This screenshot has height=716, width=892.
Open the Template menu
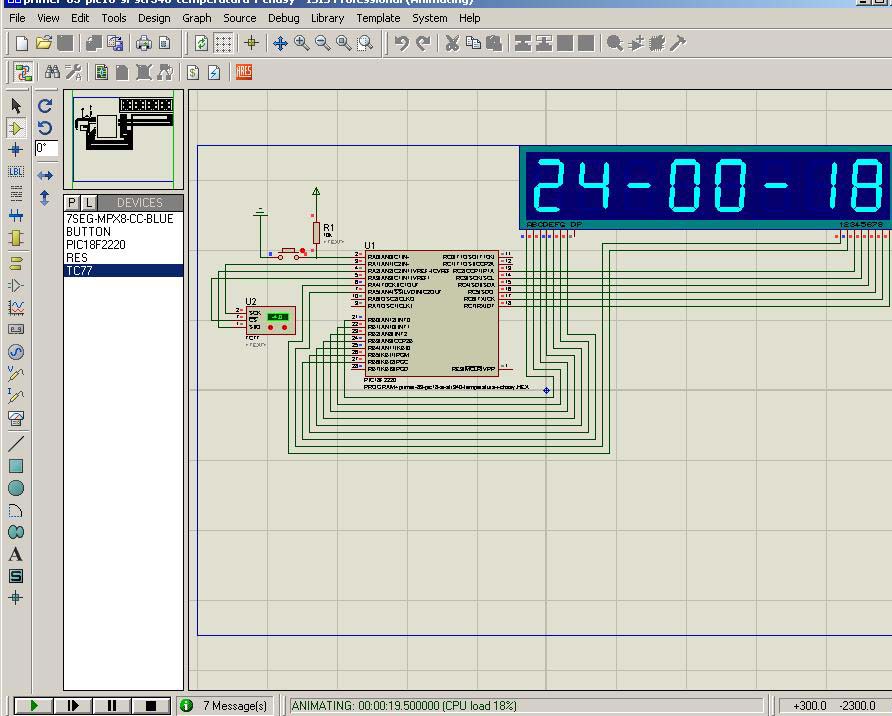coord(378,18)
